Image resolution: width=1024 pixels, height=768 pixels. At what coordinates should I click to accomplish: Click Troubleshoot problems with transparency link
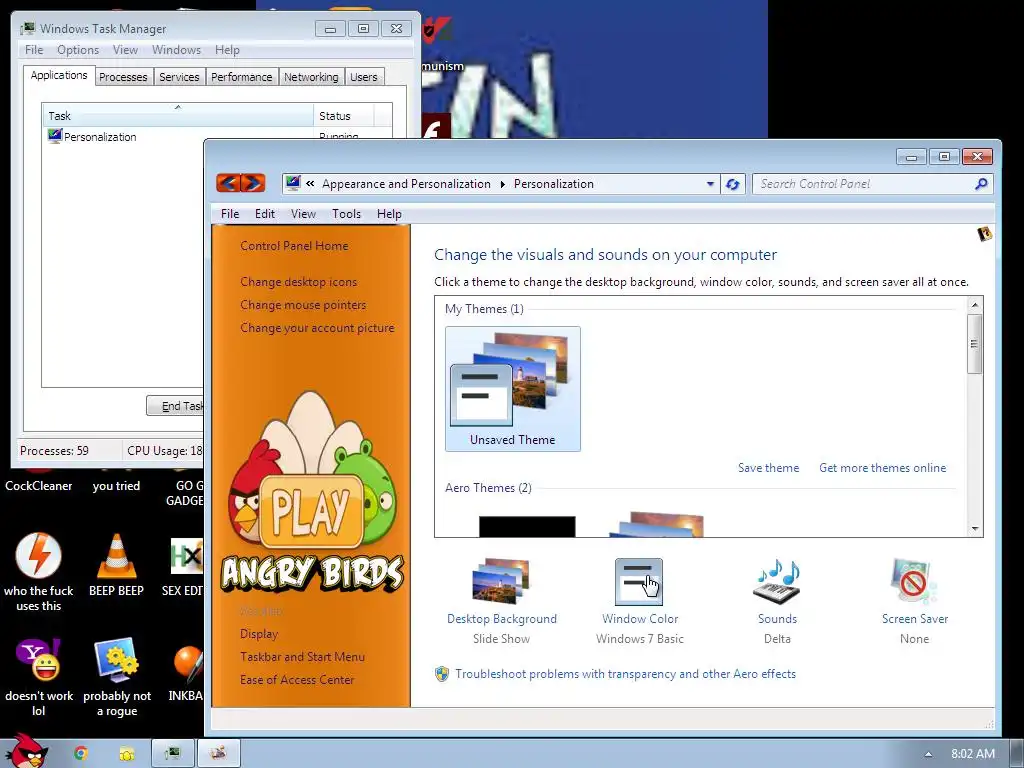pyautogui.click(x=626, y=673)
